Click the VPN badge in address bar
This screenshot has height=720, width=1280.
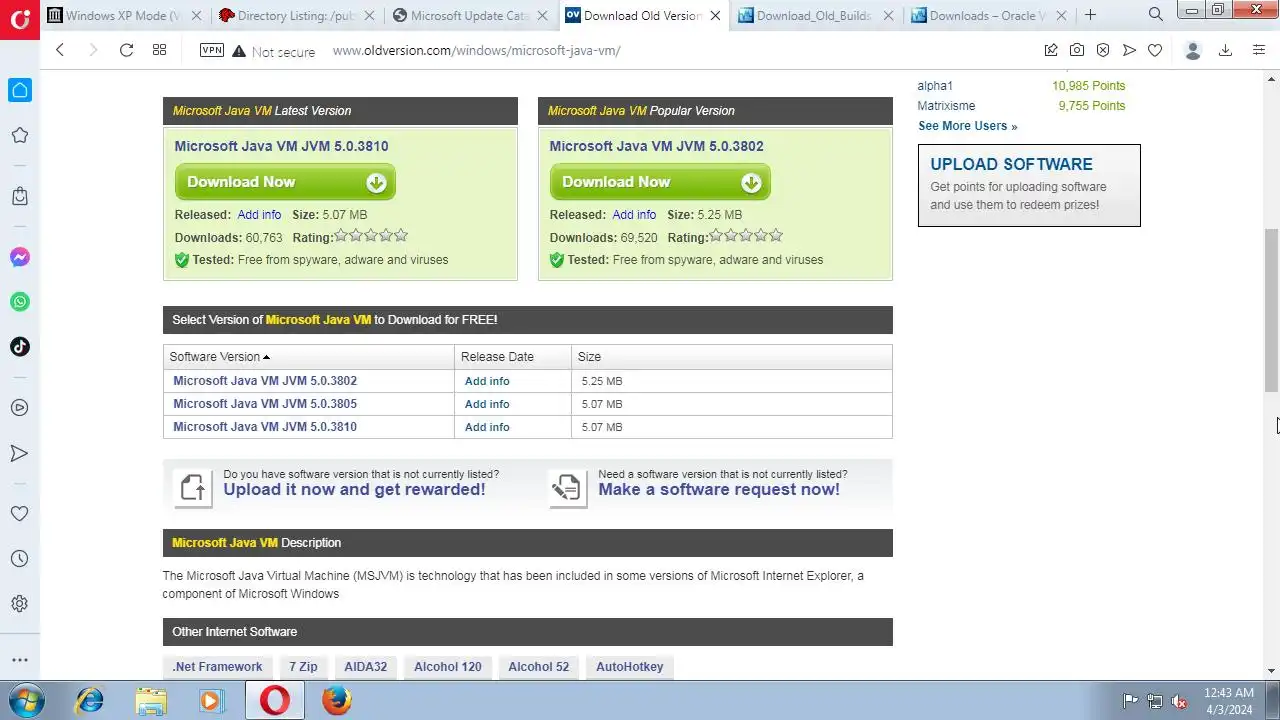(212, 50)
